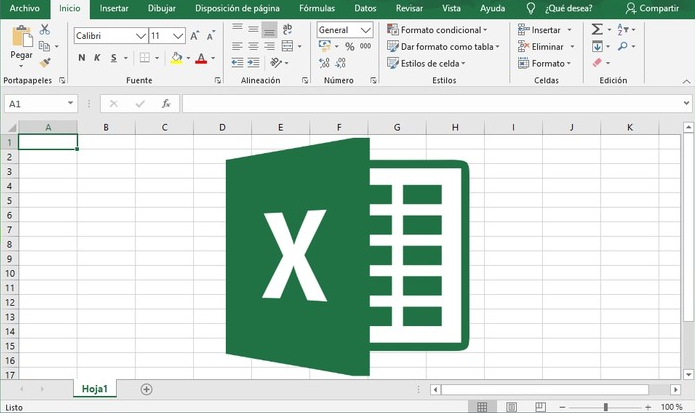Click the Pegar paste icon
The width and height of the screenshot is (695, 413).
(22, 36)
